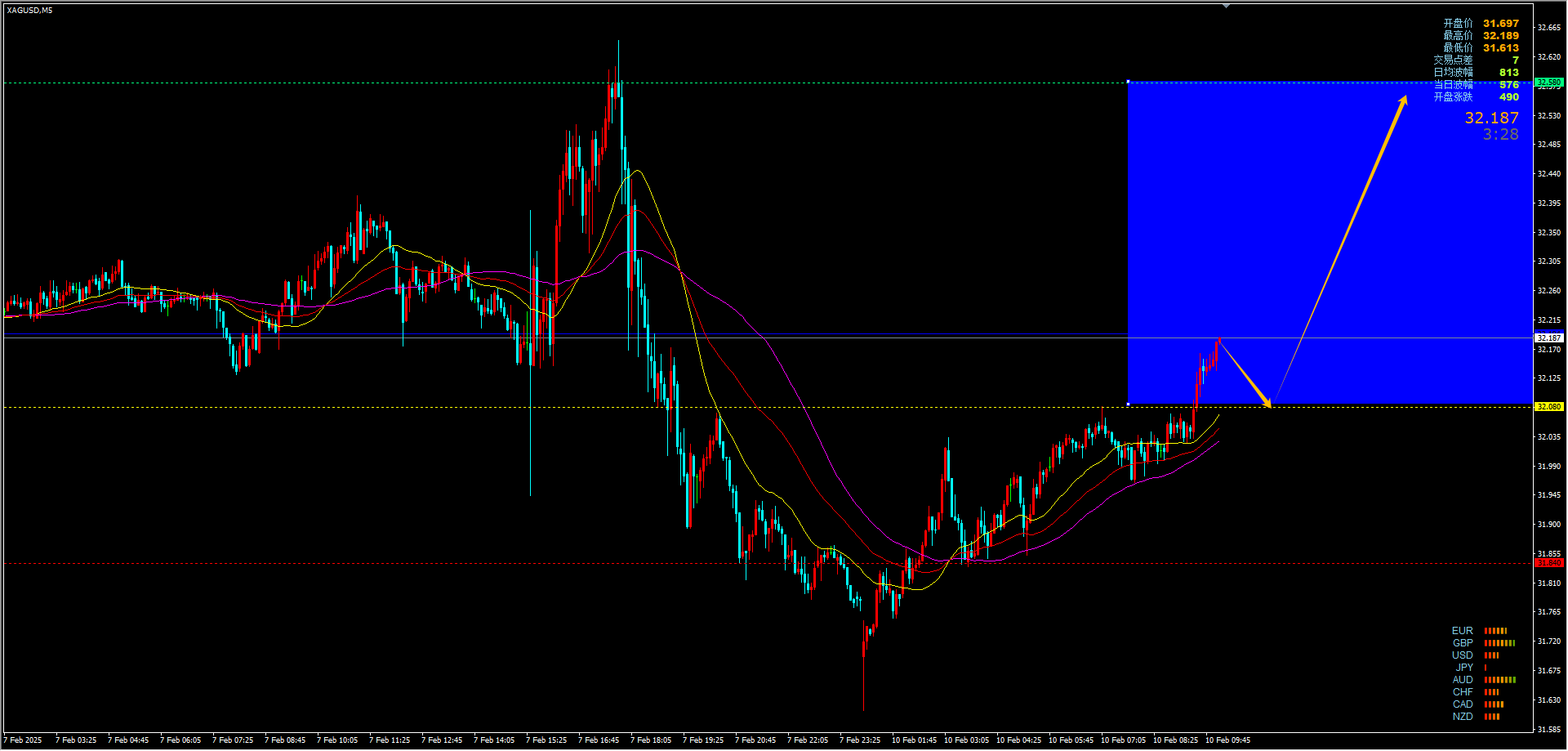
Task: Select the 32.187 current price tag on price axis
Action: coord(1548,338)
